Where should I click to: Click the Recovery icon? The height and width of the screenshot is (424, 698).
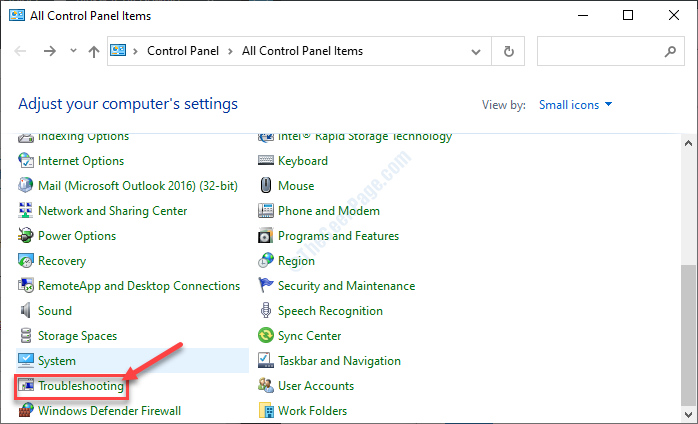(25, 261)
